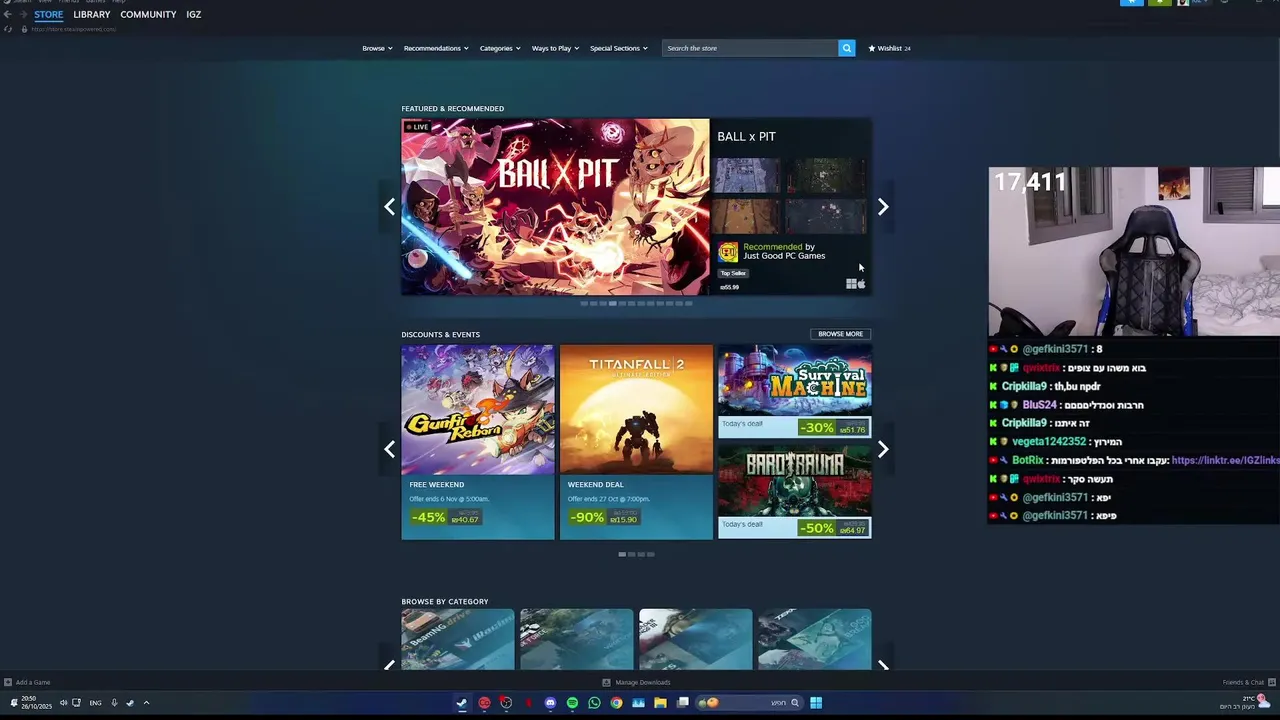Click the ENG language indicator in taskbar
This screenshot has height=720, width=1280.
(x=95, y=703)
